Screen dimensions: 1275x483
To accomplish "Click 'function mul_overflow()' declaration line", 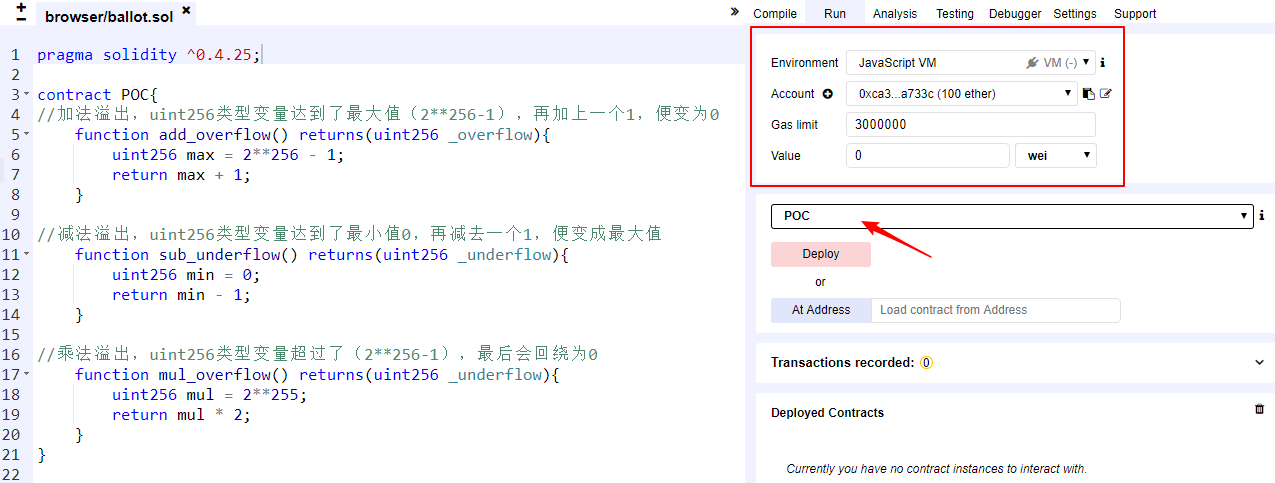I will click(317, 375).
